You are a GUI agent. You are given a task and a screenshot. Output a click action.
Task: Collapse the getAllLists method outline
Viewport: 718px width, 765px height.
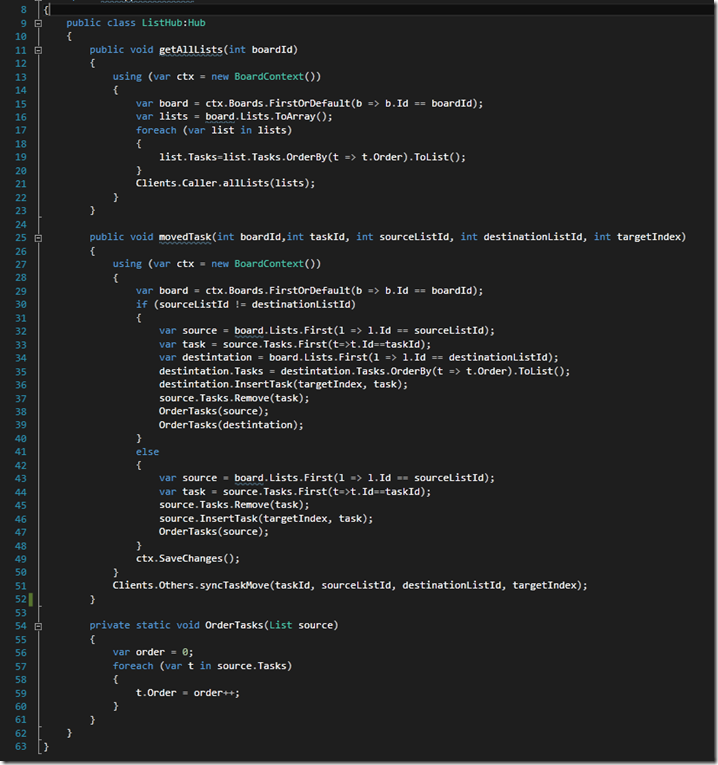tap(38, 50)
